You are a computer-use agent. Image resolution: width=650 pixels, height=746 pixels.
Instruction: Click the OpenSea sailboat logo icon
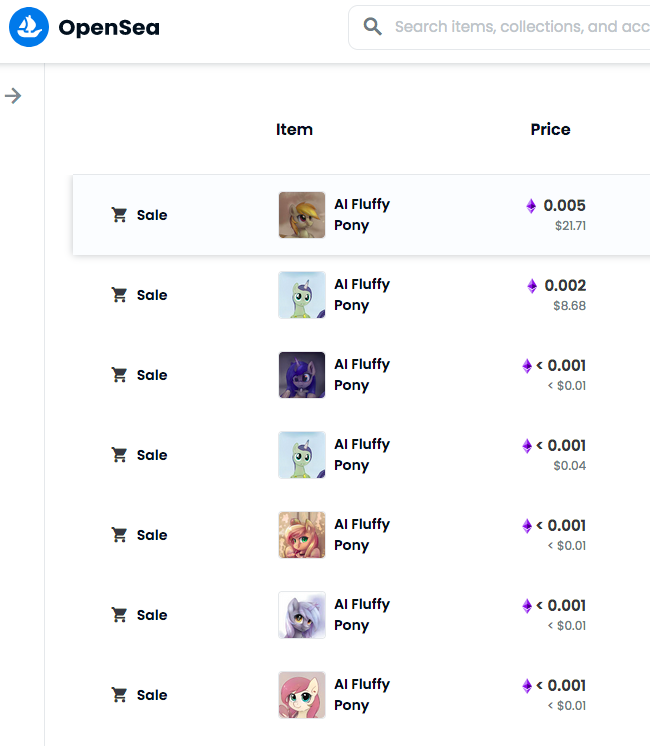[29, 27]
